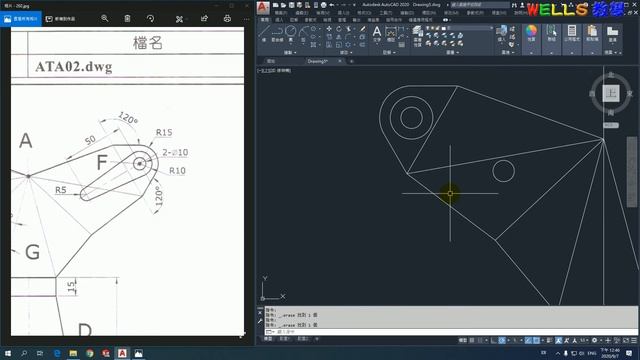The height and width of the screenshot is (360, 640).
Task: Expand the Draw panel flyout
Action: [x=290, y=52]
